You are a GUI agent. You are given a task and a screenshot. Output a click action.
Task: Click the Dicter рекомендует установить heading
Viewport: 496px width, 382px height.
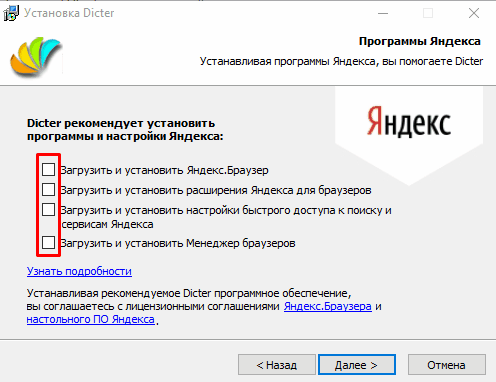coord(125,130)
